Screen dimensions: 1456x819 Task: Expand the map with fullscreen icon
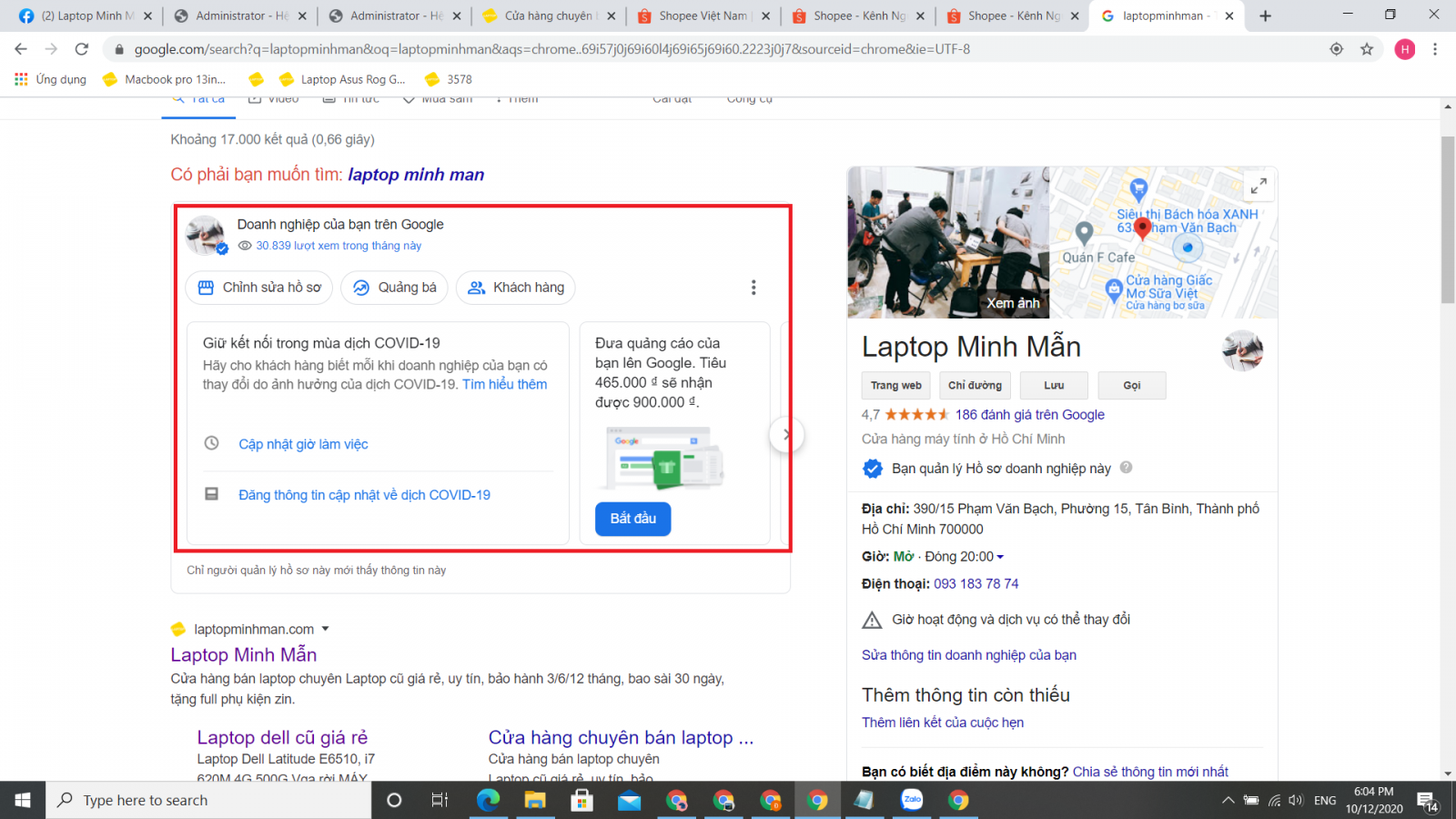[1259, 186]
